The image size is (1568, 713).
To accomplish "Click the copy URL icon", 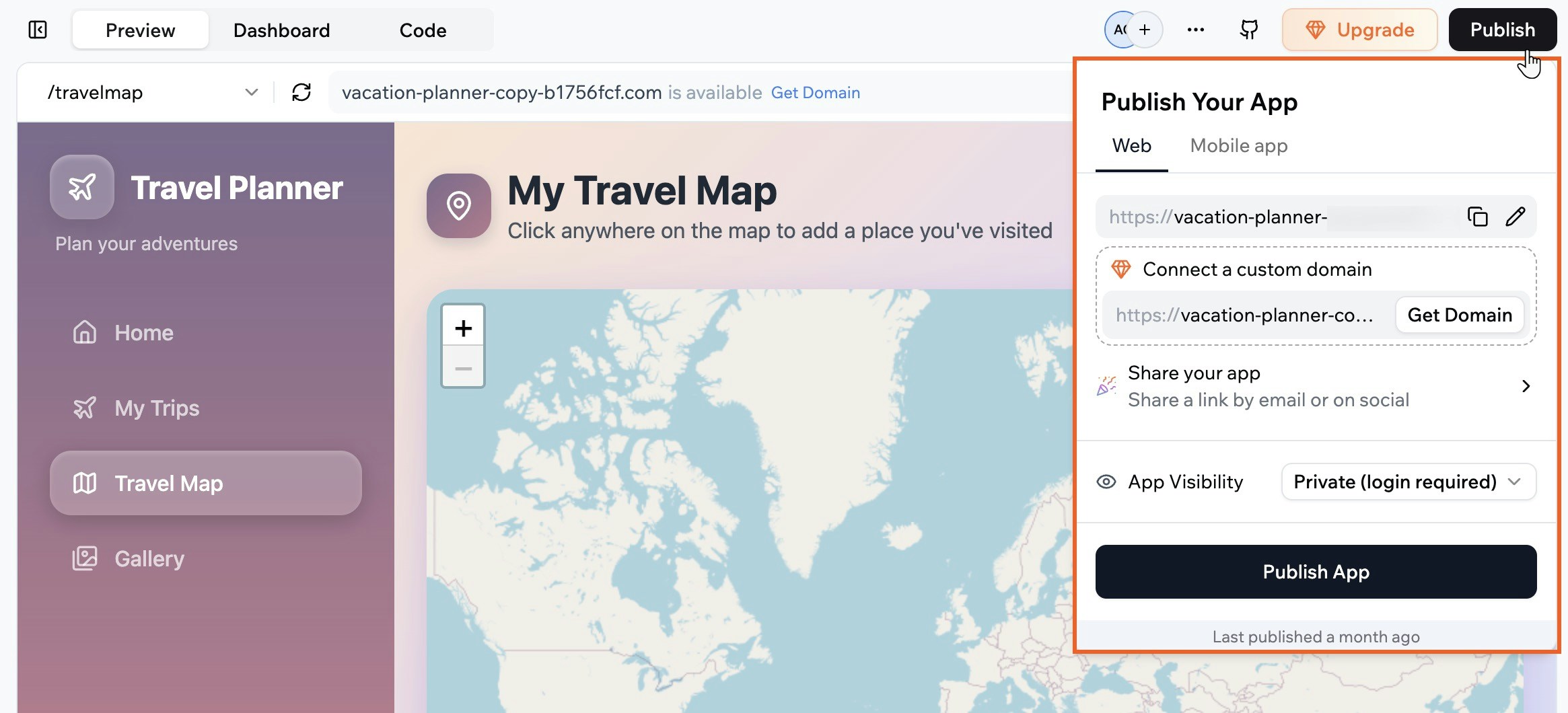I will pos(1478,217).
